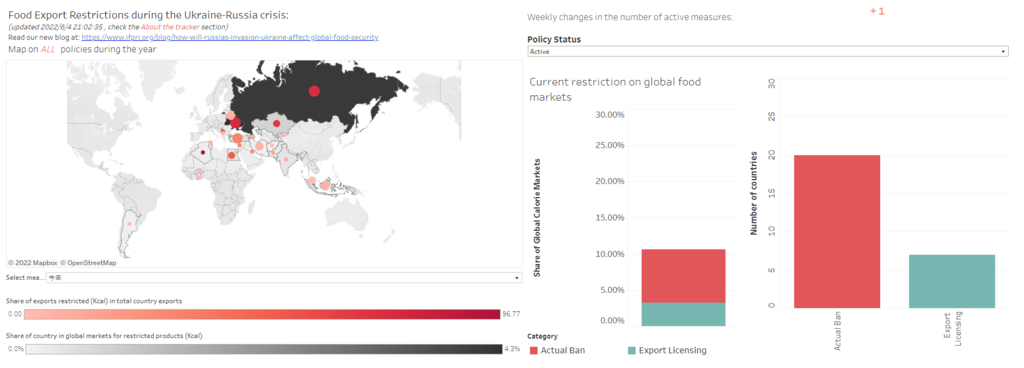1024x368 pixels.
Task: Click the teal Export Licensing countries bar
Action: tap(952, 281)
